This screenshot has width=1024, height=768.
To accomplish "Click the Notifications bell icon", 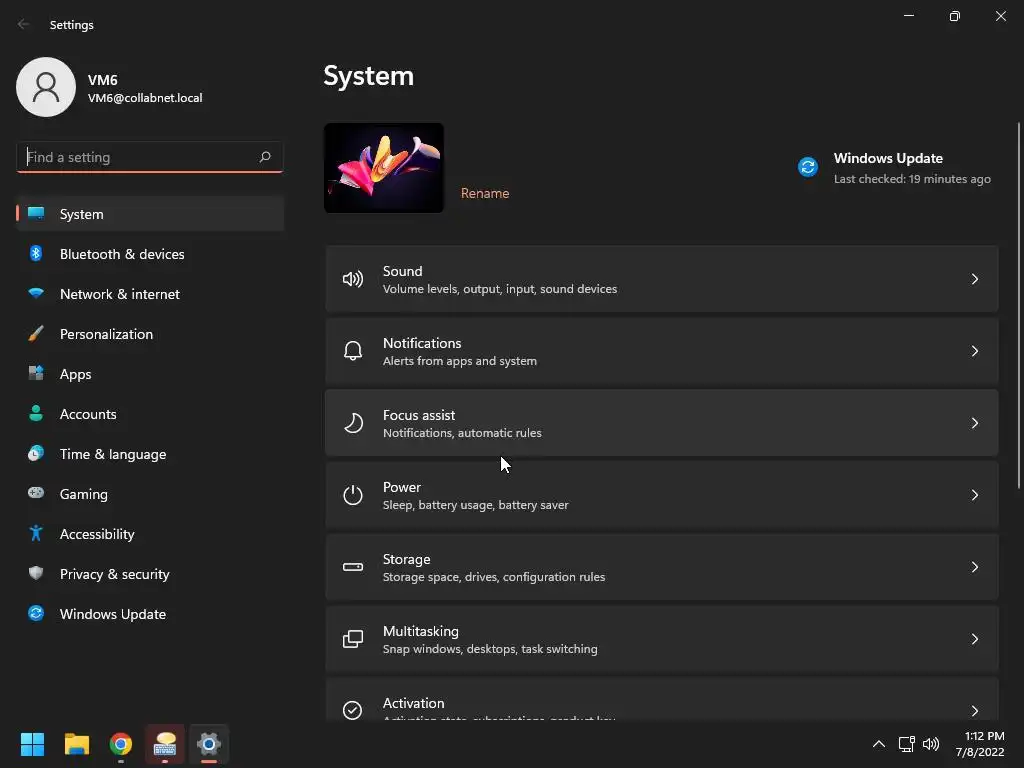I will click(353, 351).
